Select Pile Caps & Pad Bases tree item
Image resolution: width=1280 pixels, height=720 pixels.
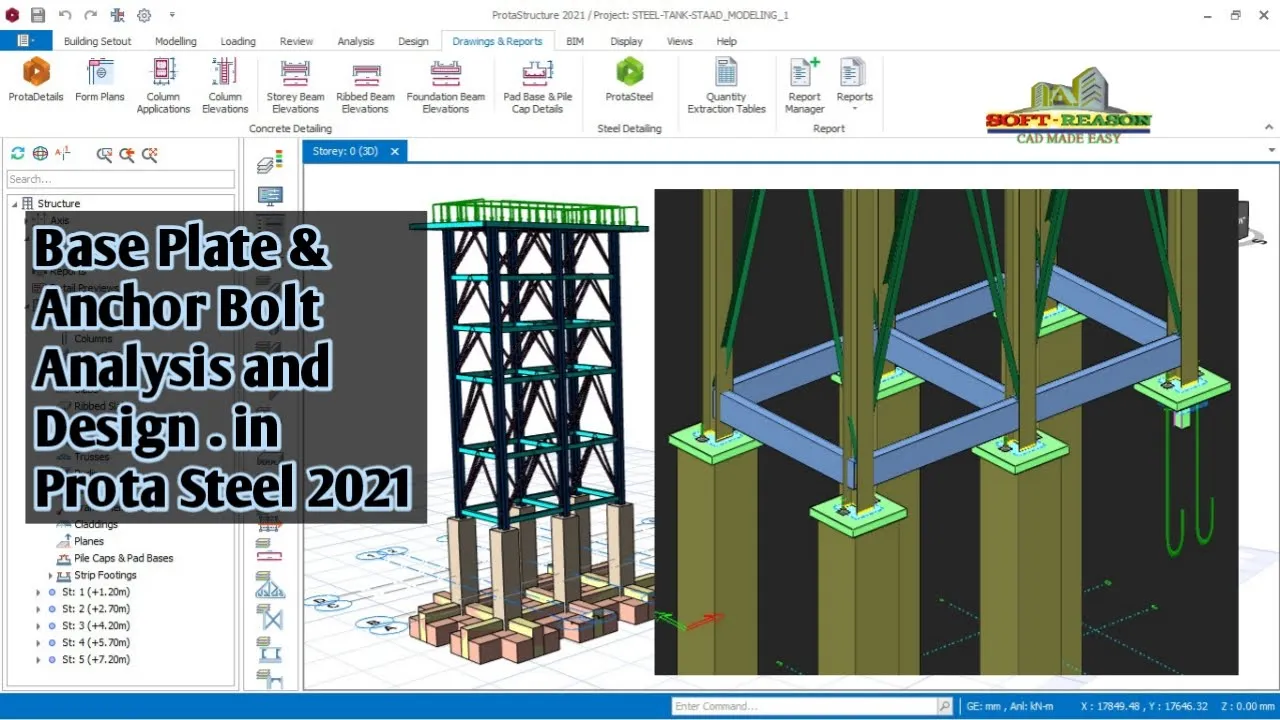tap(123, 558)
